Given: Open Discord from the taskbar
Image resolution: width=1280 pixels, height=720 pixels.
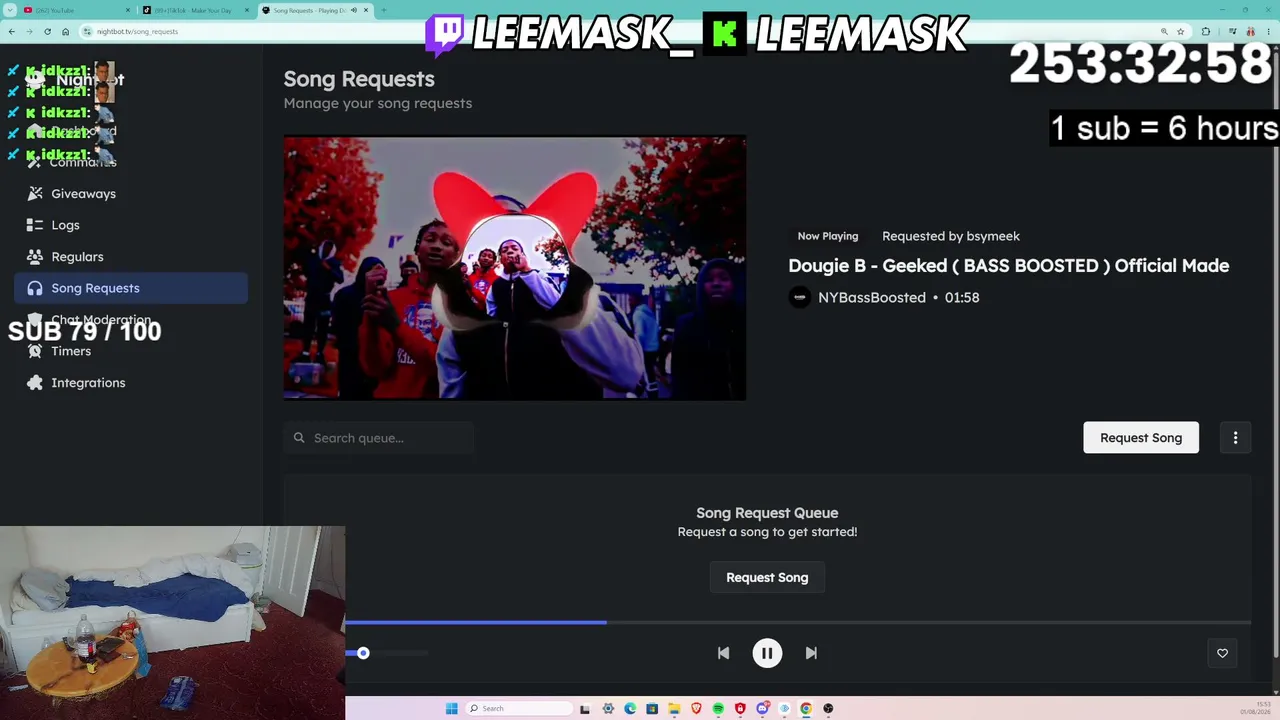Looking at the screenshot, I should pos(762,709).
